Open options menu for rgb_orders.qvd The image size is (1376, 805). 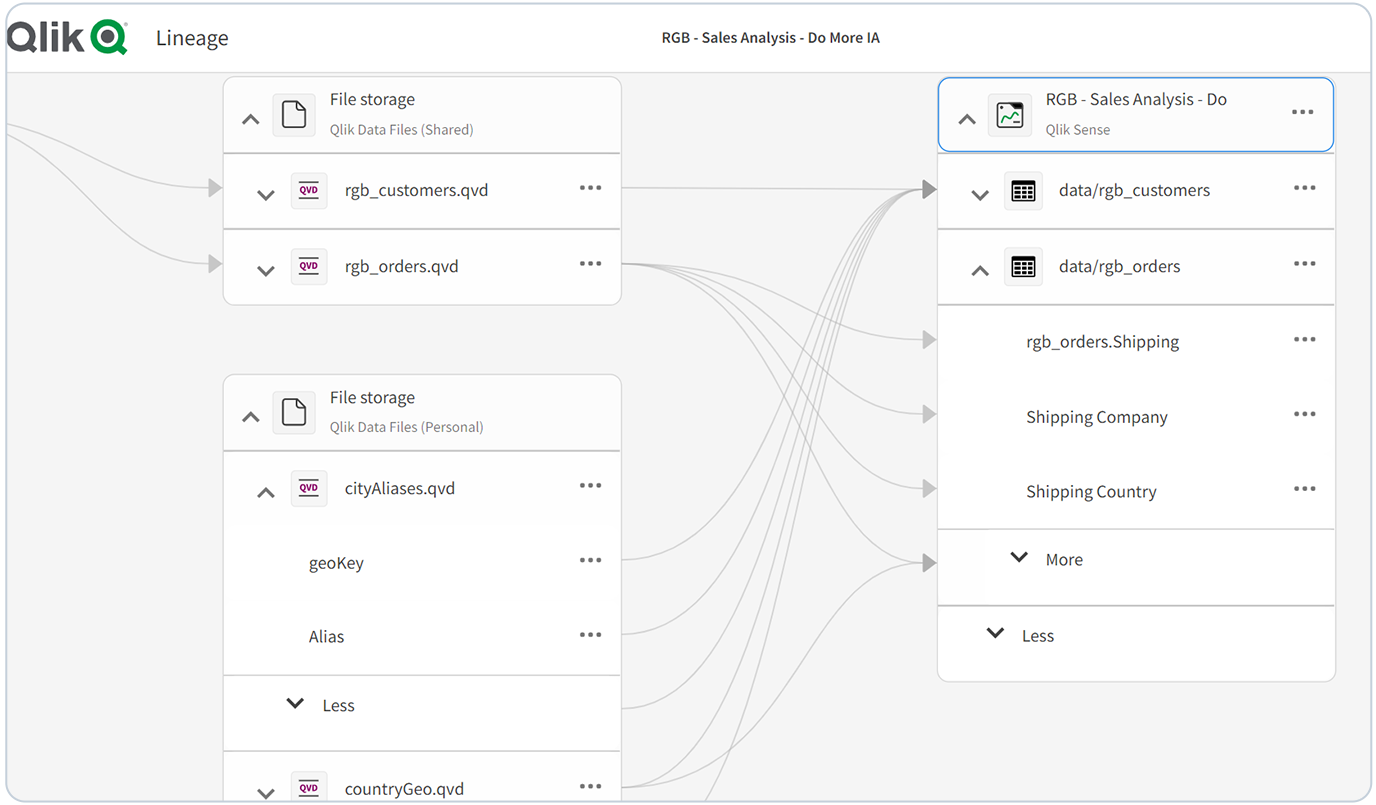[590, 266]
